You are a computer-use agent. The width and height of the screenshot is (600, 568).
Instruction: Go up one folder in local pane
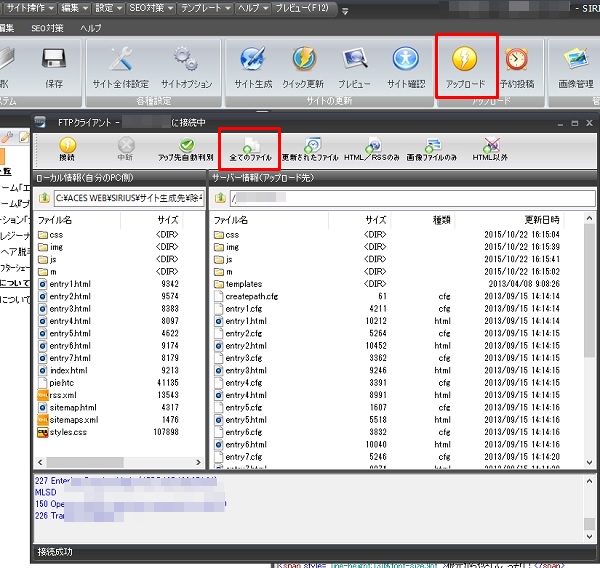coord(44,198)
